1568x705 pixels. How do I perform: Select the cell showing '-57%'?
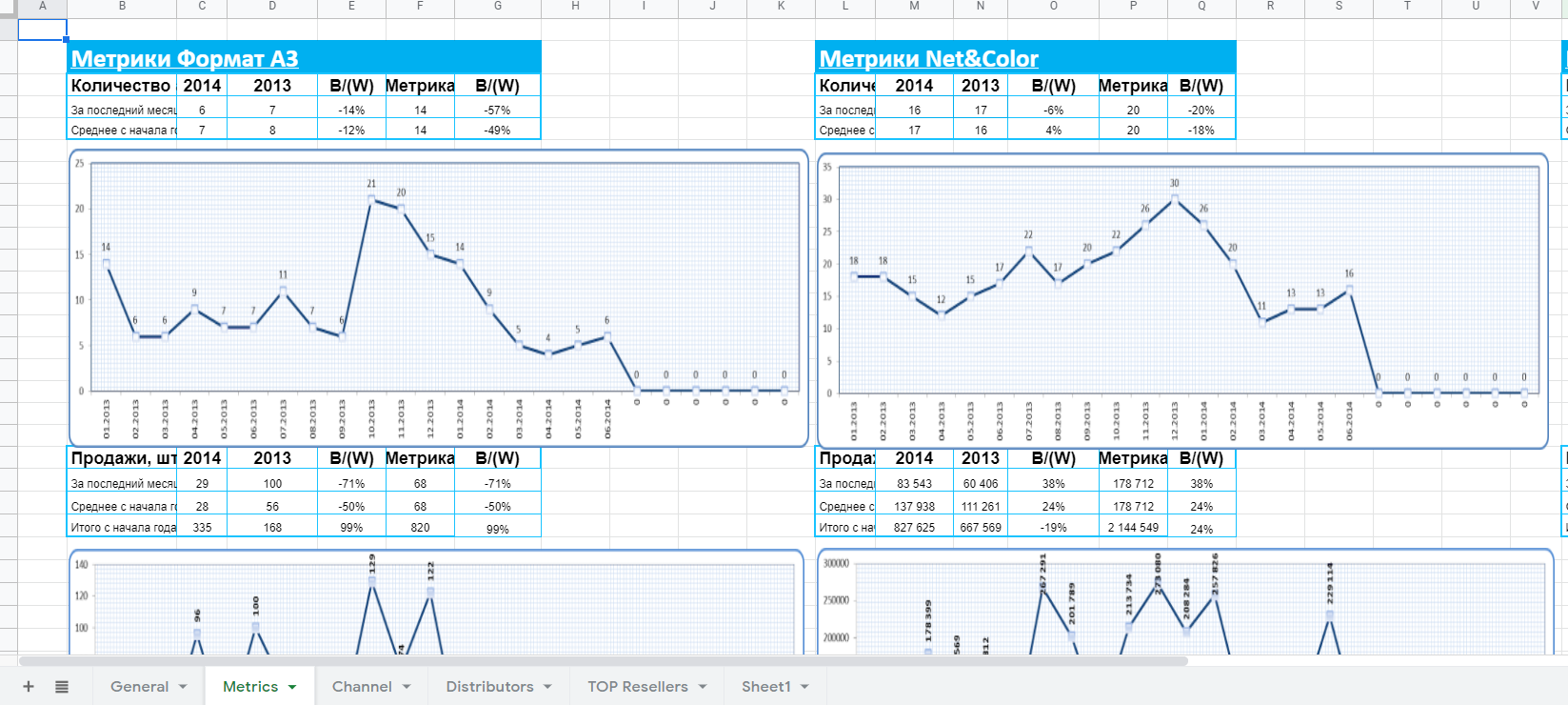498,110
